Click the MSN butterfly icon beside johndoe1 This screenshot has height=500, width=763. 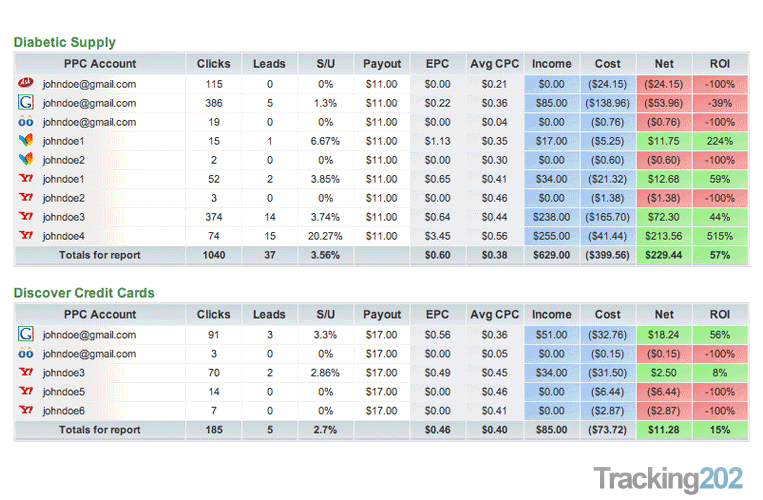26,141
